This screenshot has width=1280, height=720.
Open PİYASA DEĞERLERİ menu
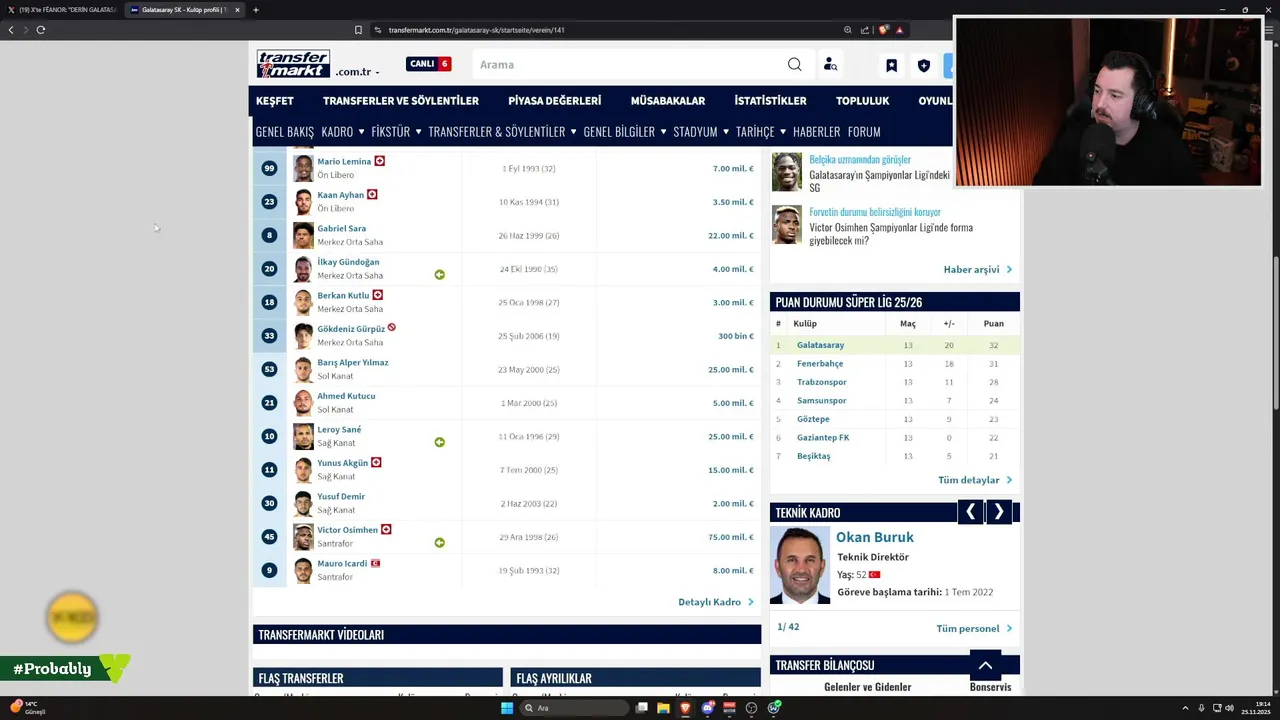pos(555,101)
